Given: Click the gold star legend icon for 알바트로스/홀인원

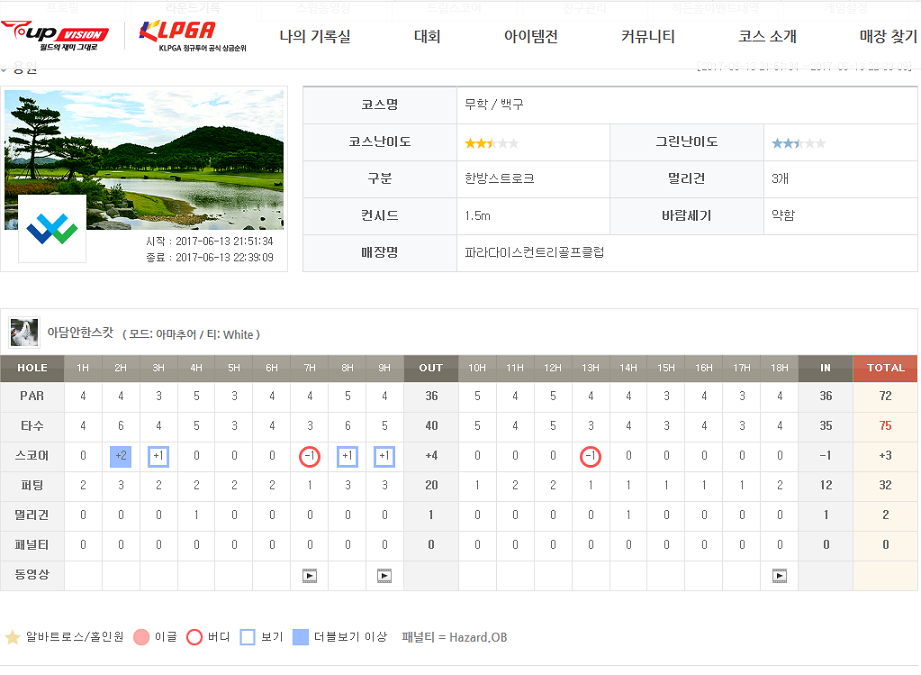Looking at the screenshot, I should (x=13, y=637).
